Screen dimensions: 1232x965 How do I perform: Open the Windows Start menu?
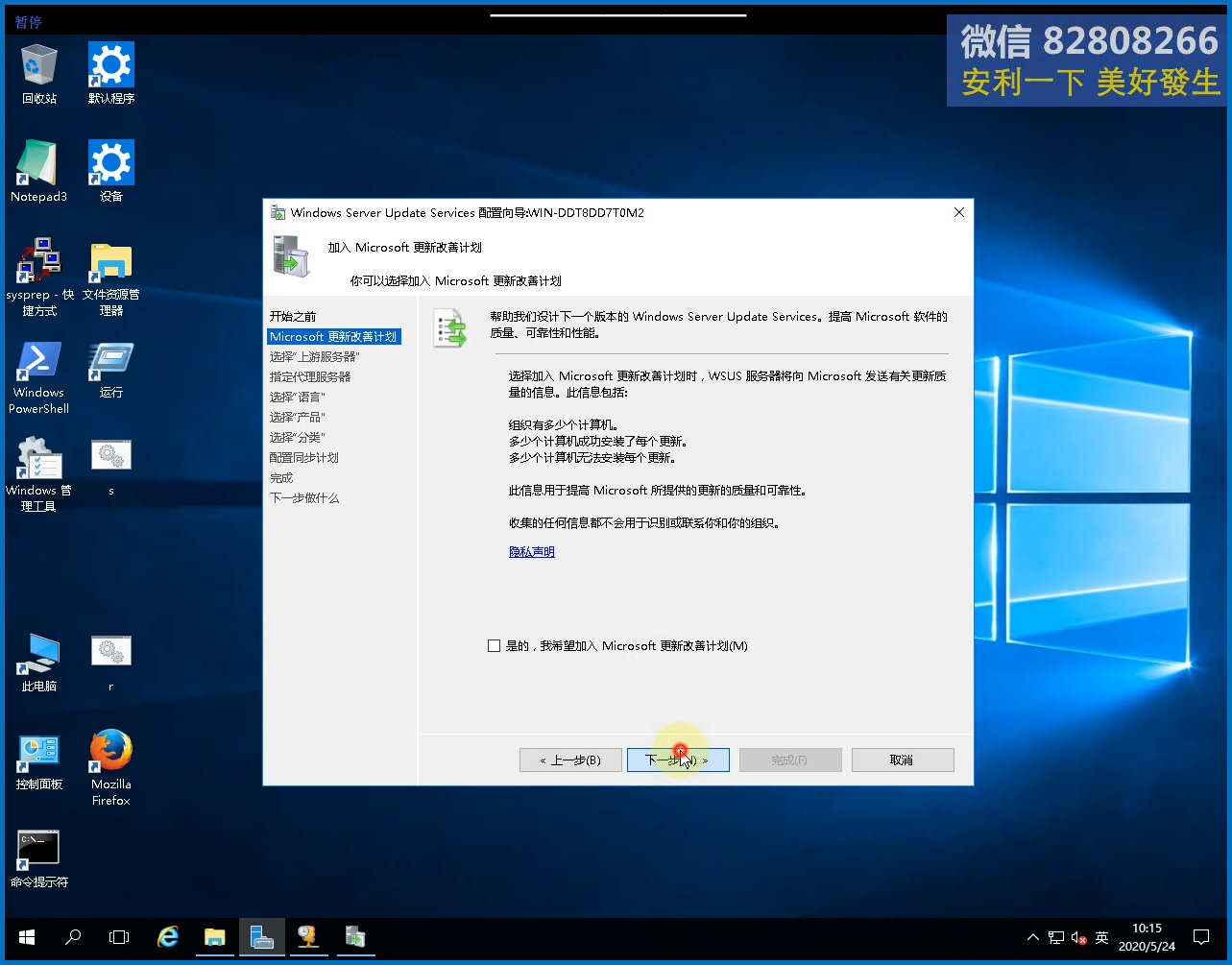coord(26,937)
